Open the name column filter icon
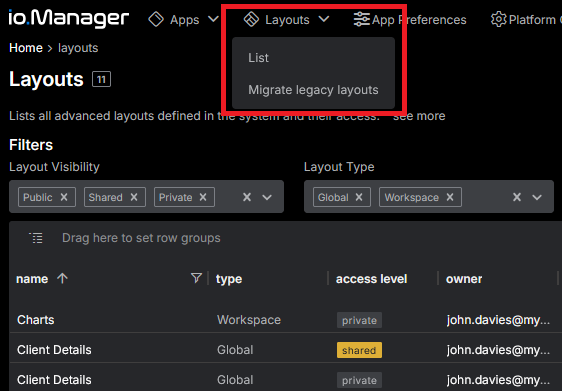 coord(196,278)
